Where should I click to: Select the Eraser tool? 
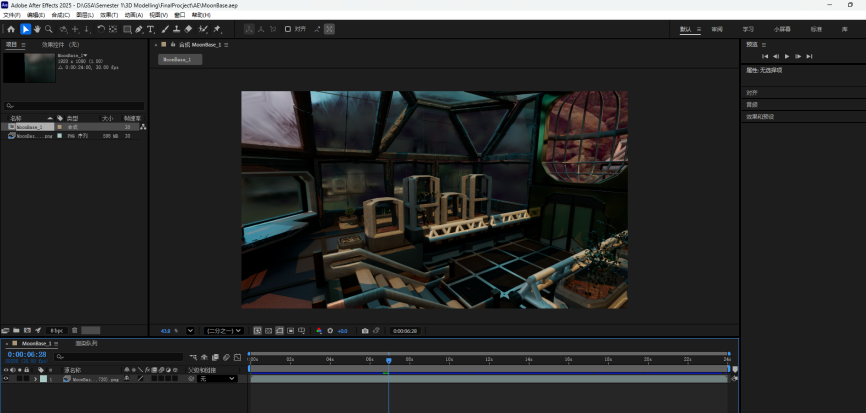tap(188, 29)
